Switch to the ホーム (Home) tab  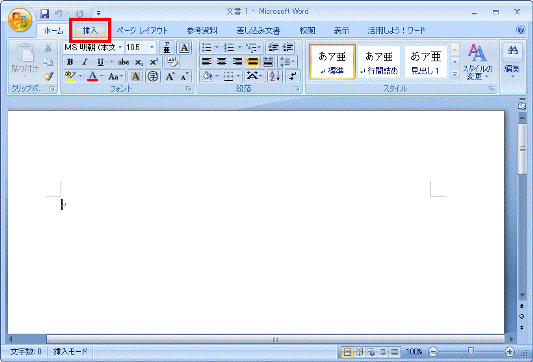(x=53, y=31)
